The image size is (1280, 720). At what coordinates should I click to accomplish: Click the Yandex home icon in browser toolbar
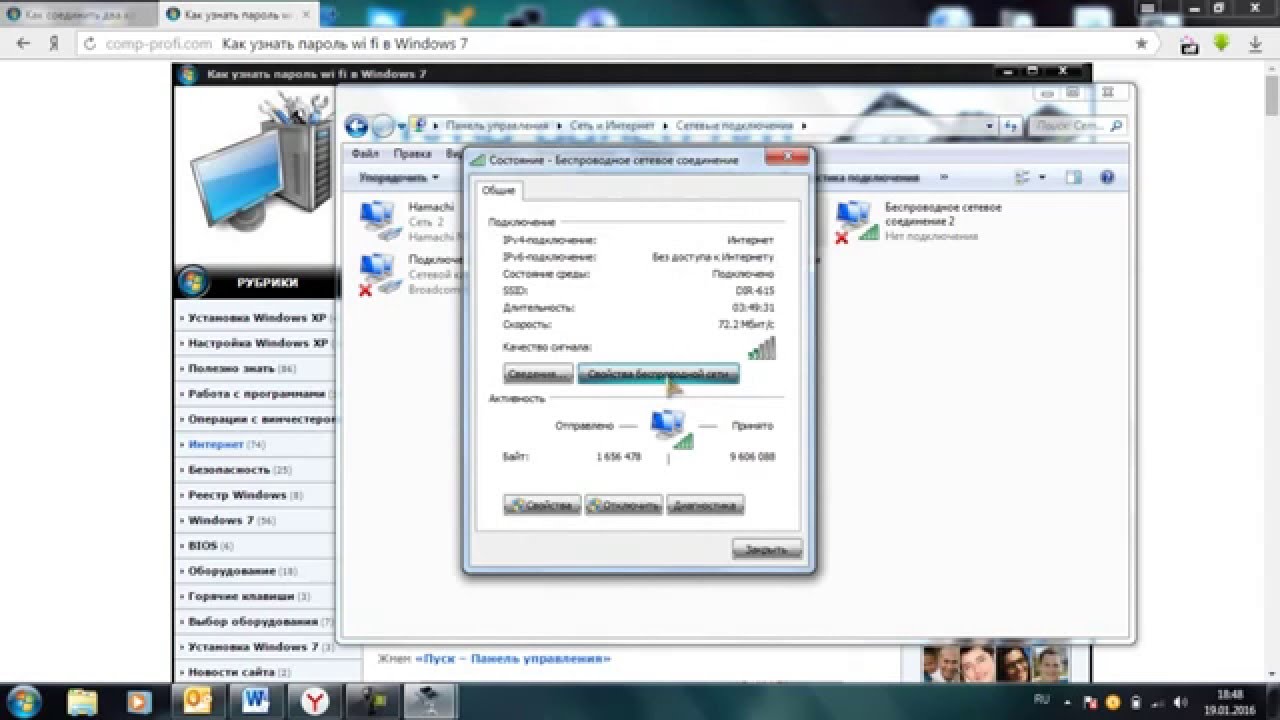click(x=53, y=44)
